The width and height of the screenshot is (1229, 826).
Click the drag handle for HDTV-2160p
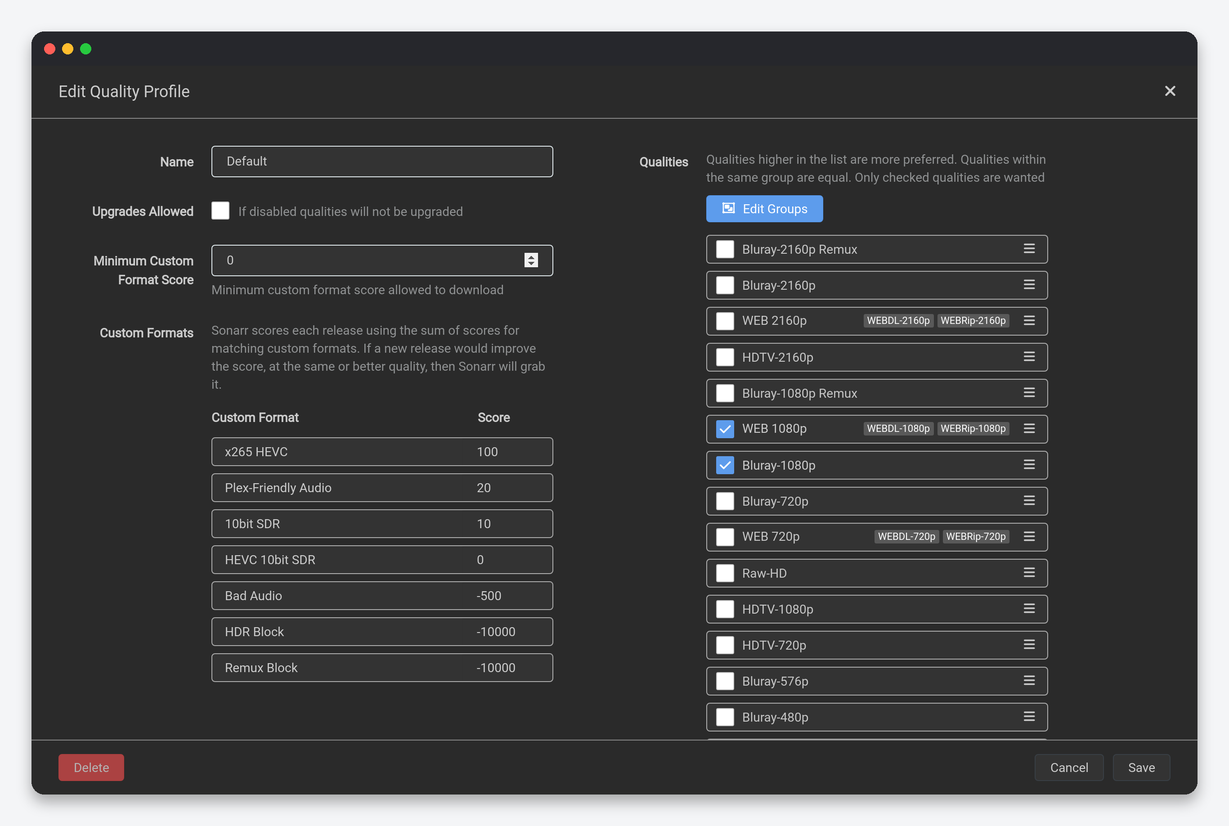(1029, 357)
